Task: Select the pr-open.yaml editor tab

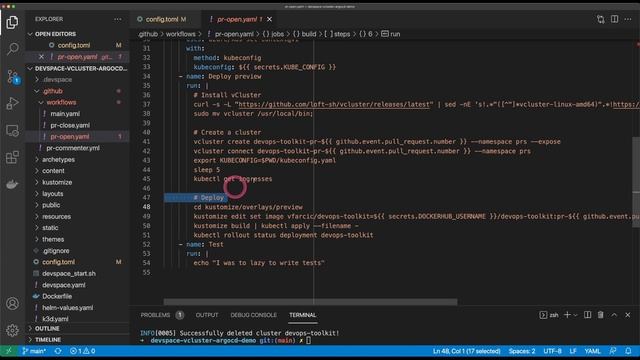Action: pyautogui.click(x=237, y=19)
